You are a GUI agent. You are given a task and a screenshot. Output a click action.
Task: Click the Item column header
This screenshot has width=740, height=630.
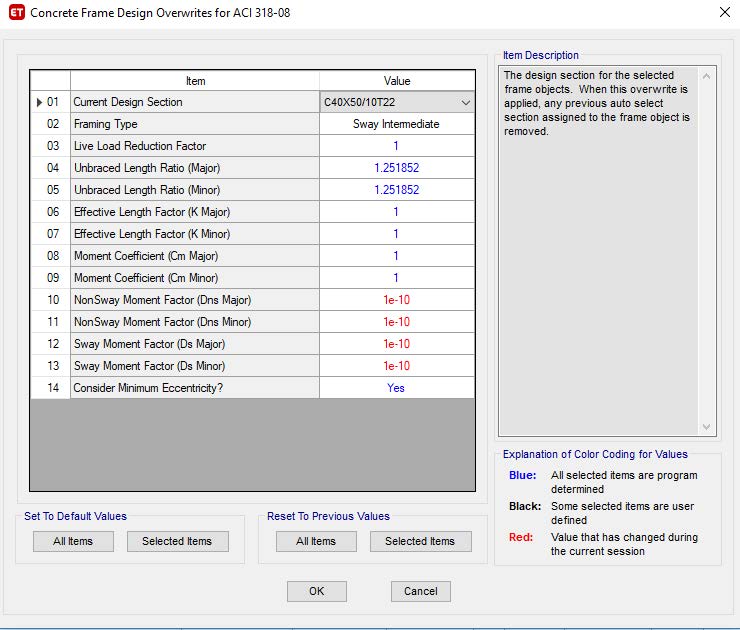point(195,81)
